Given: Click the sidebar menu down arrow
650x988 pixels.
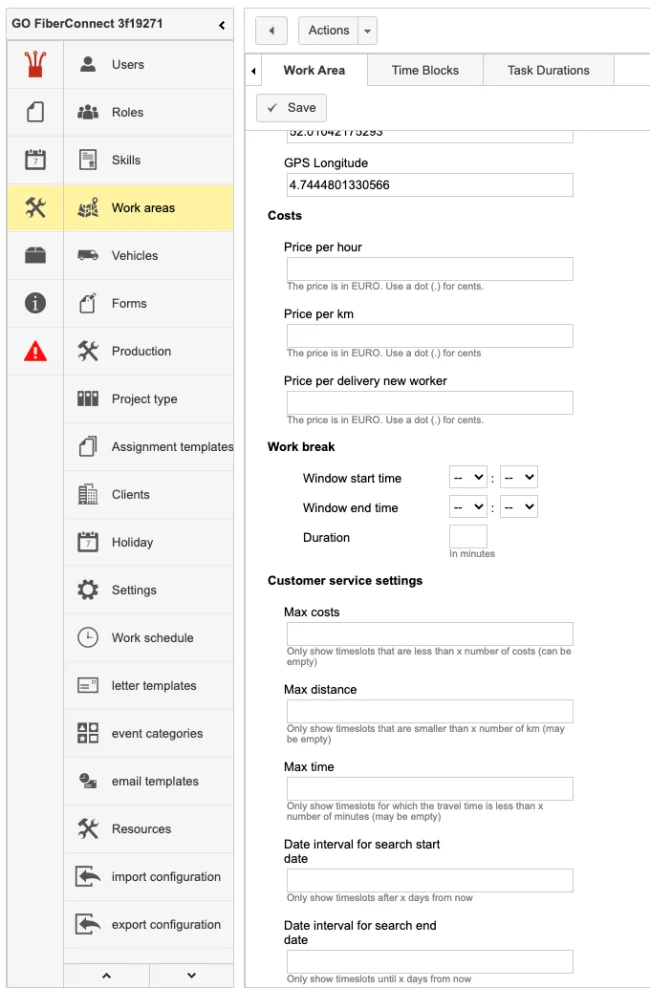Looking at the screenshot, I should point(191,975).
